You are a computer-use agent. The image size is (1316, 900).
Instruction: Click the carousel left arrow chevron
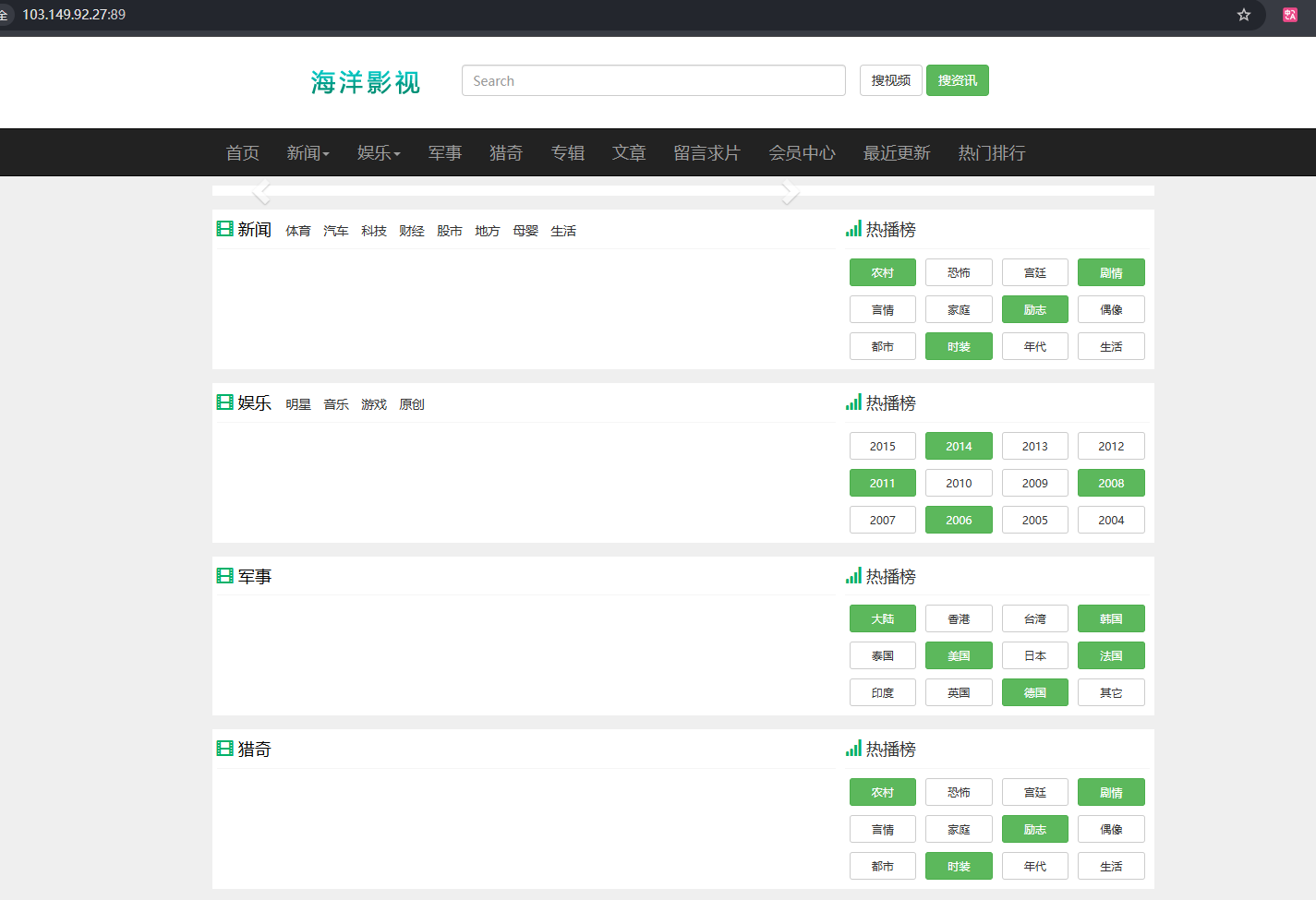click(262, 191)
